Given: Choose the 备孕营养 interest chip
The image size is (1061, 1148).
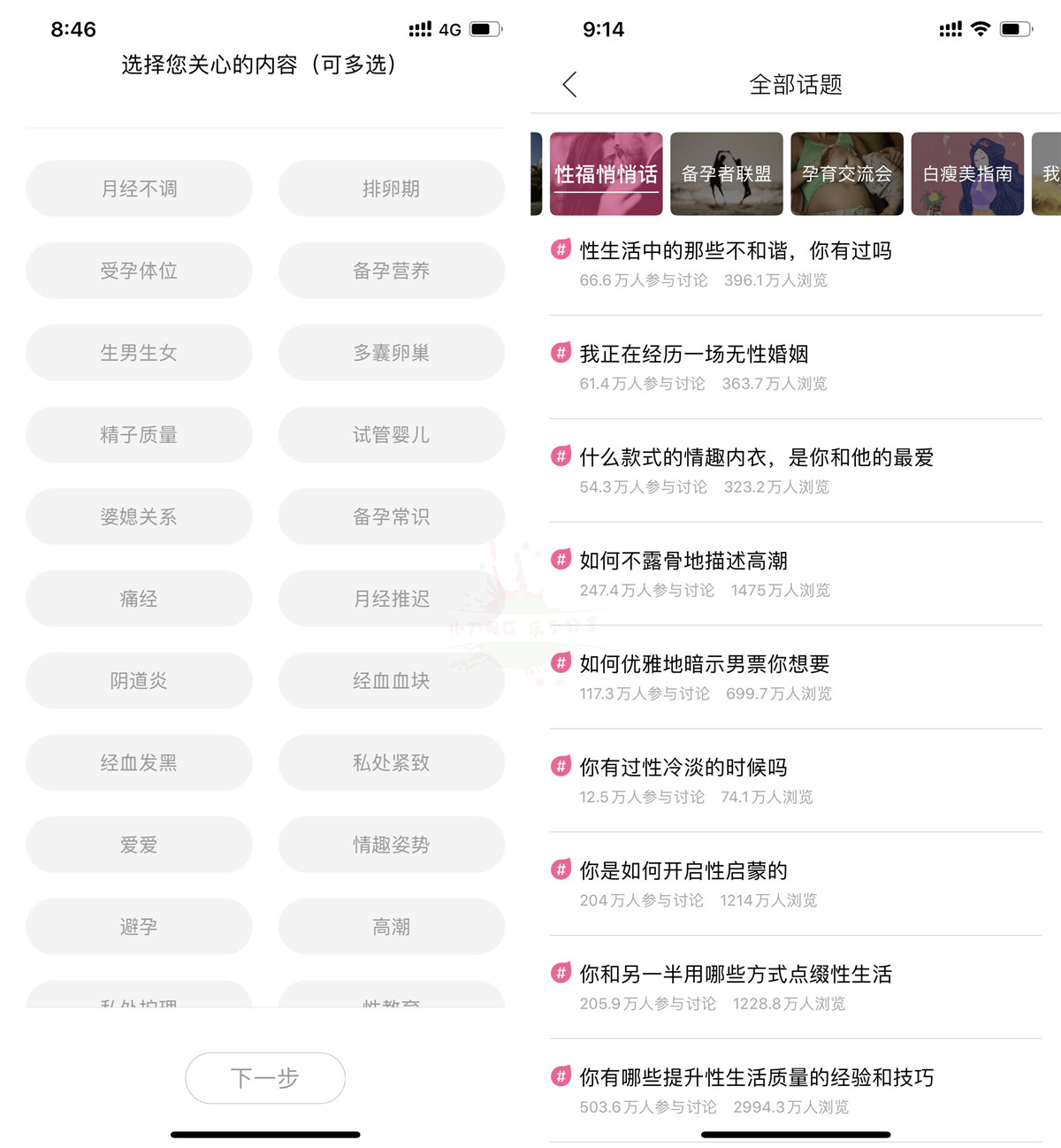Looking at the screenshot, I should pyautogui.click(x=391, y=271).
